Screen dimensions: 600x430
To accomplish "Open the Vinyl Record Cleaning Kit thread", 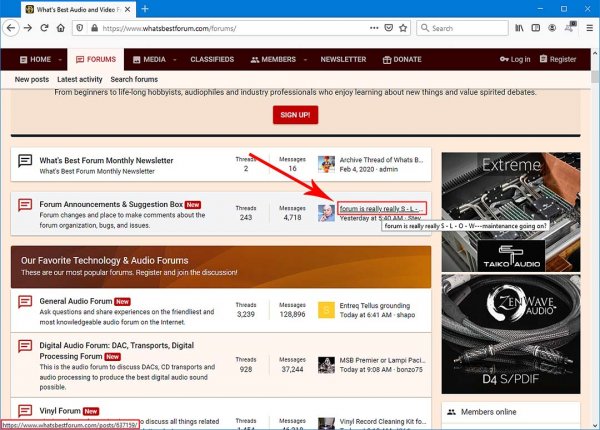I will coord(383,421).
